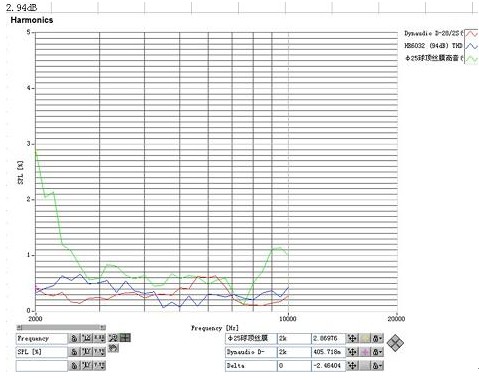Click the 2k frequency cell of Φ25 cursor
The width and height of the screenshot is (479, 381).
tap(294, 338)
